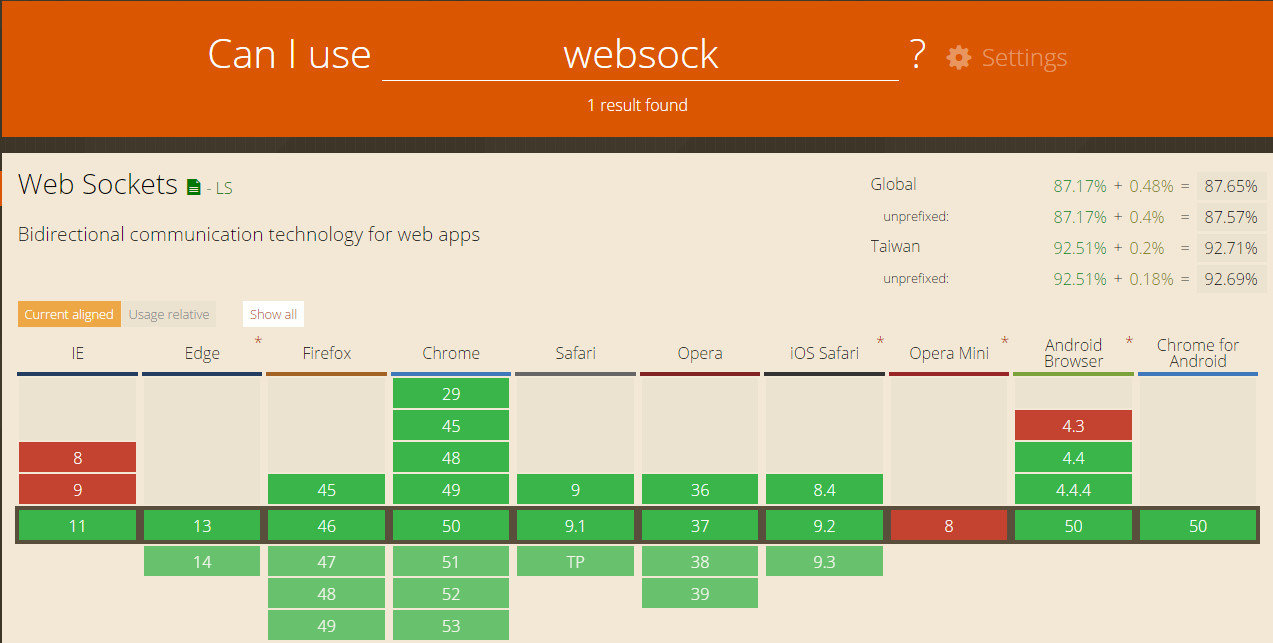The image size is (1273, 643).
Task: Select the Chrome 29 cell
Action: coord(451,394)
